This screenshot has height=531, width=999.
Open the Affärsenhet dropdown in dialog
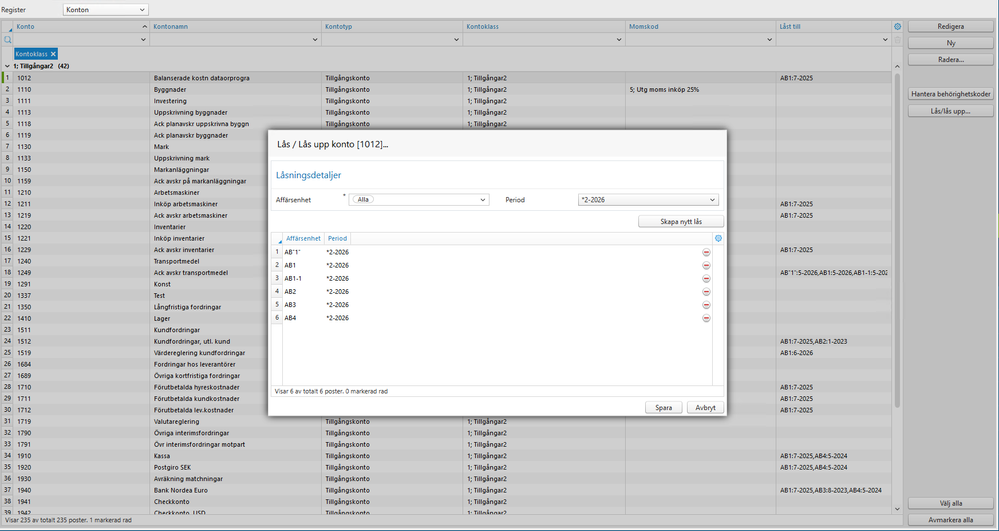[482, 200]
